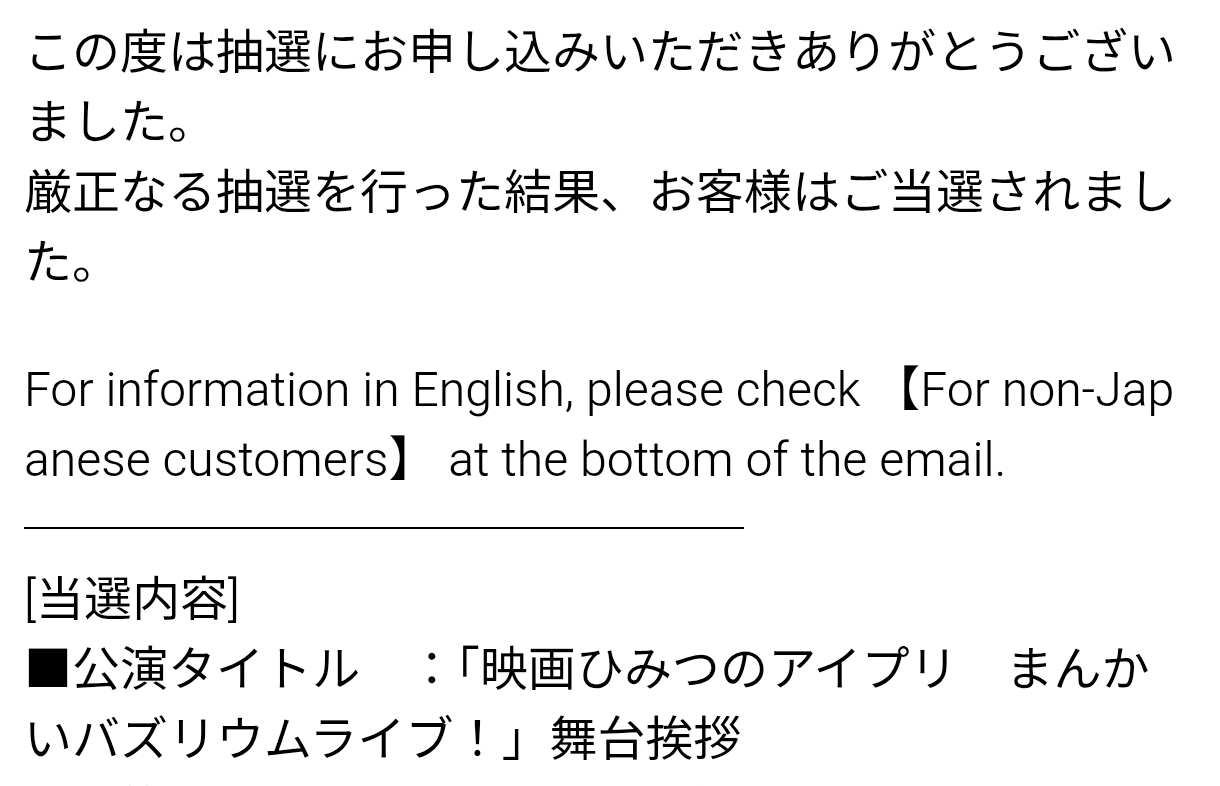Image resolution: width=1220 pixels, height=786 pixels.
Task: Click the 厳正なる phrase
Action: (118, 192)
